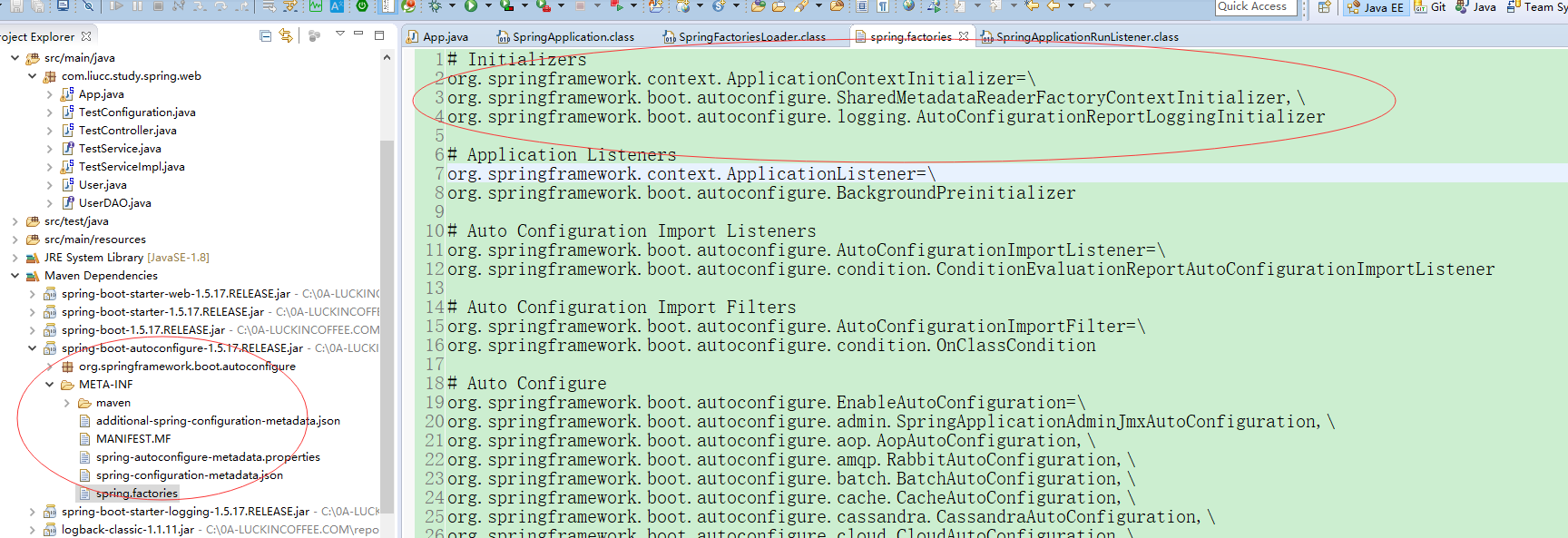Switch to the SpringFactoriesLoader.class tab
The width and height of the screenshot is (1568, 538).
[744, 37]
